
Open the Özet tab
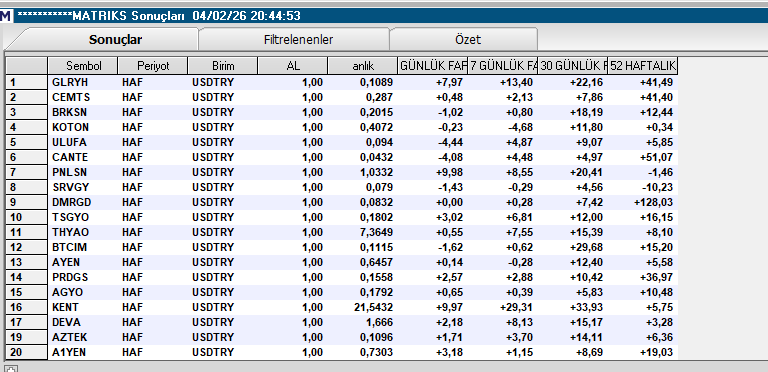tap(468, 40)
